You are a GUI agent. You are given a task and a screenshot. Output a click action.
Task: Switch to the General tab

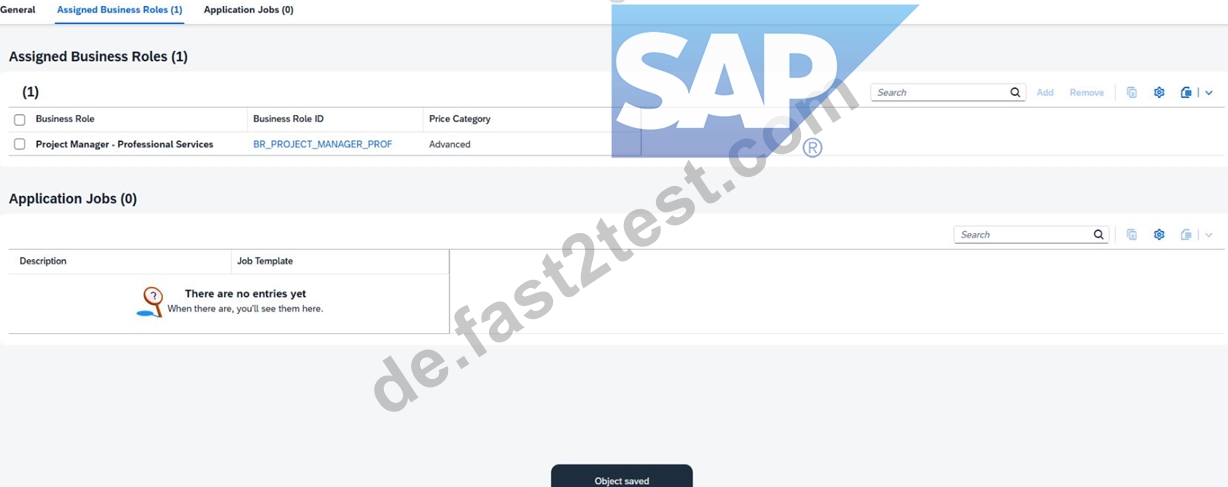point(18,9)
